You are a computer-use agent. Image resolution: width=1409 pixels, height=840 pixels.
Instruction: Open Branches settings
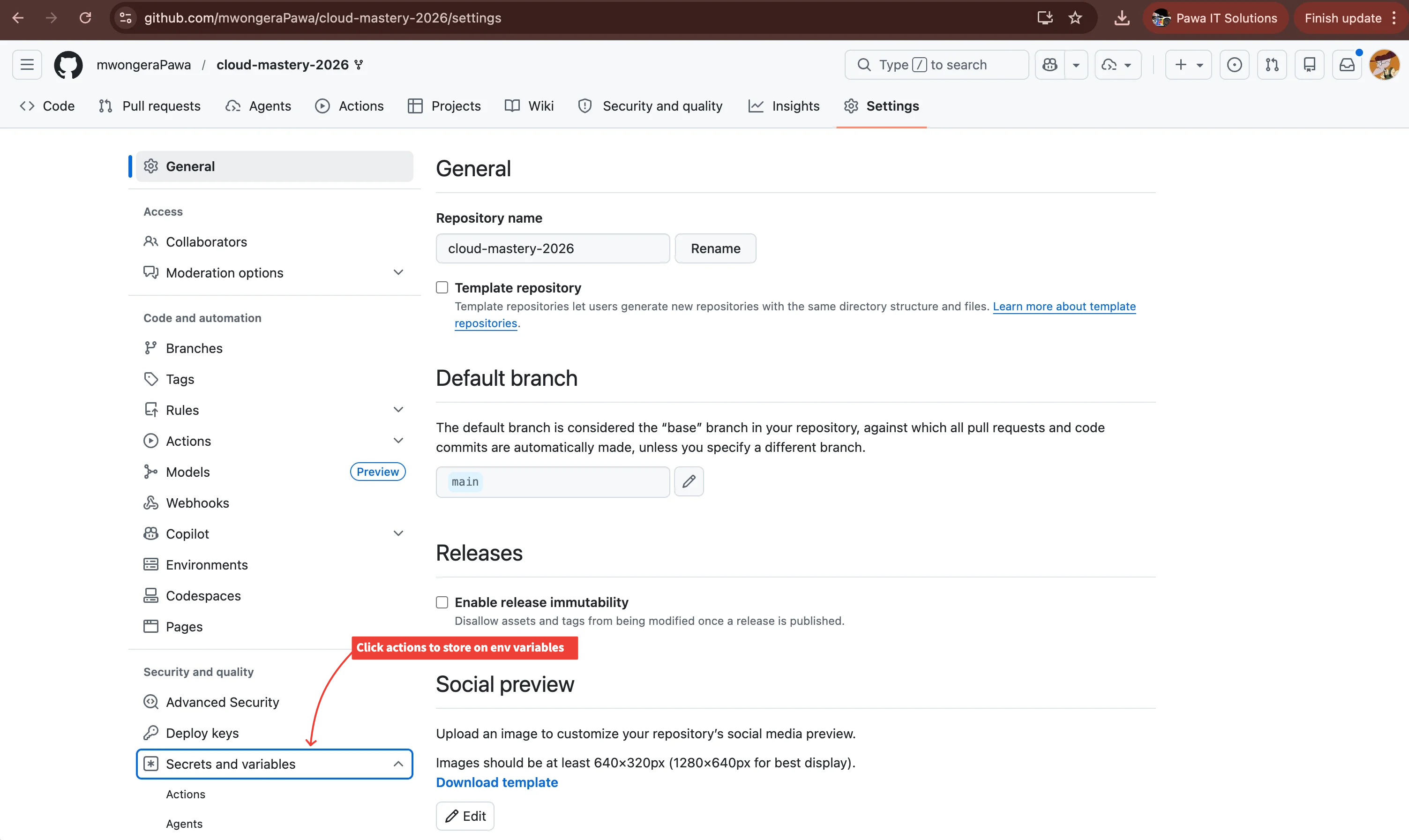coord(275,348)
